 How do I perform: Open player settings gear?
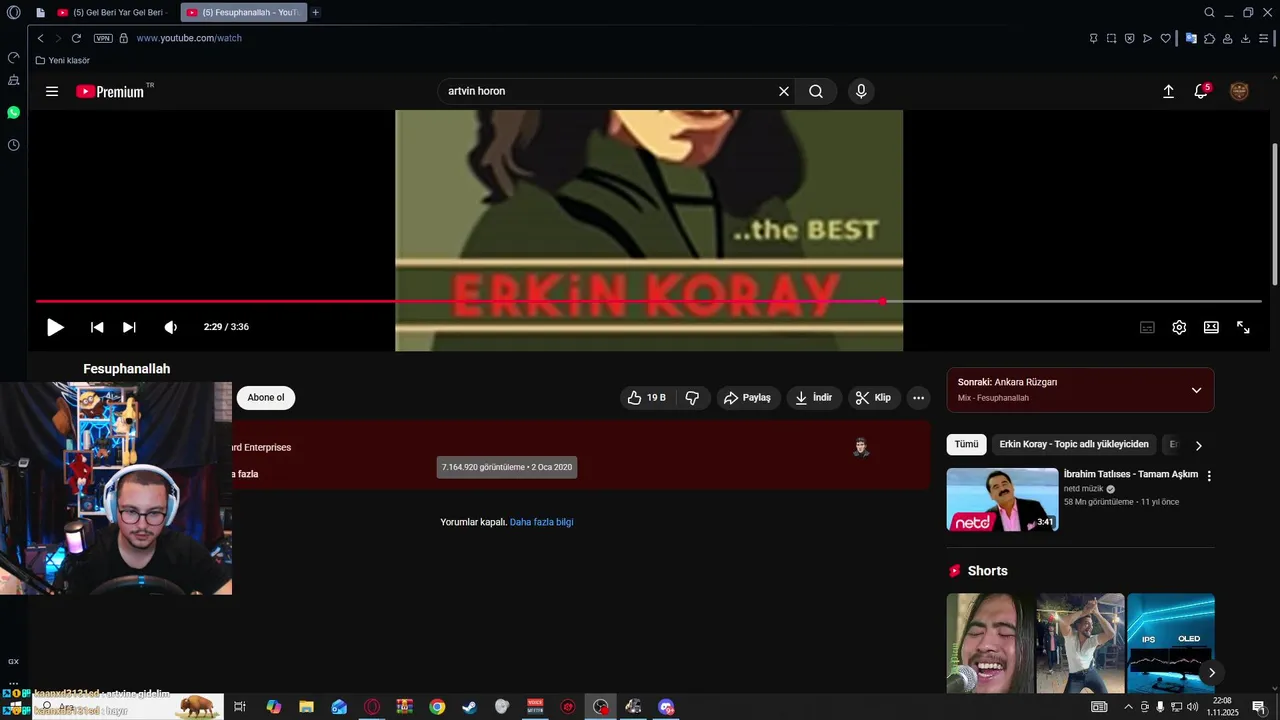click(1179, 327)
